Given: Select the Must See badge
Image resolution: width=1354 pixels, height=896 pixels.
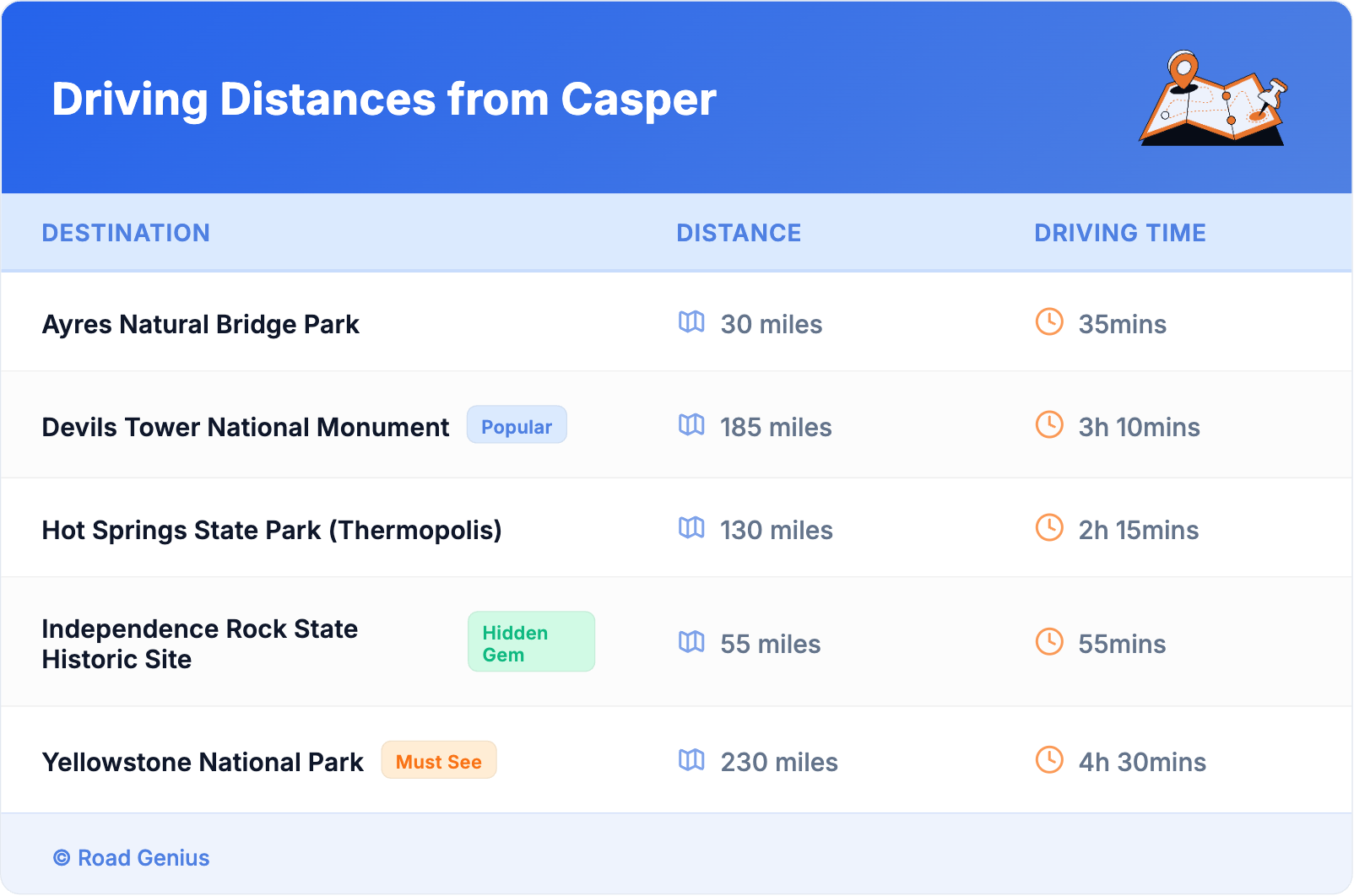Looking at the screenshot, I should tap(438, 760).
